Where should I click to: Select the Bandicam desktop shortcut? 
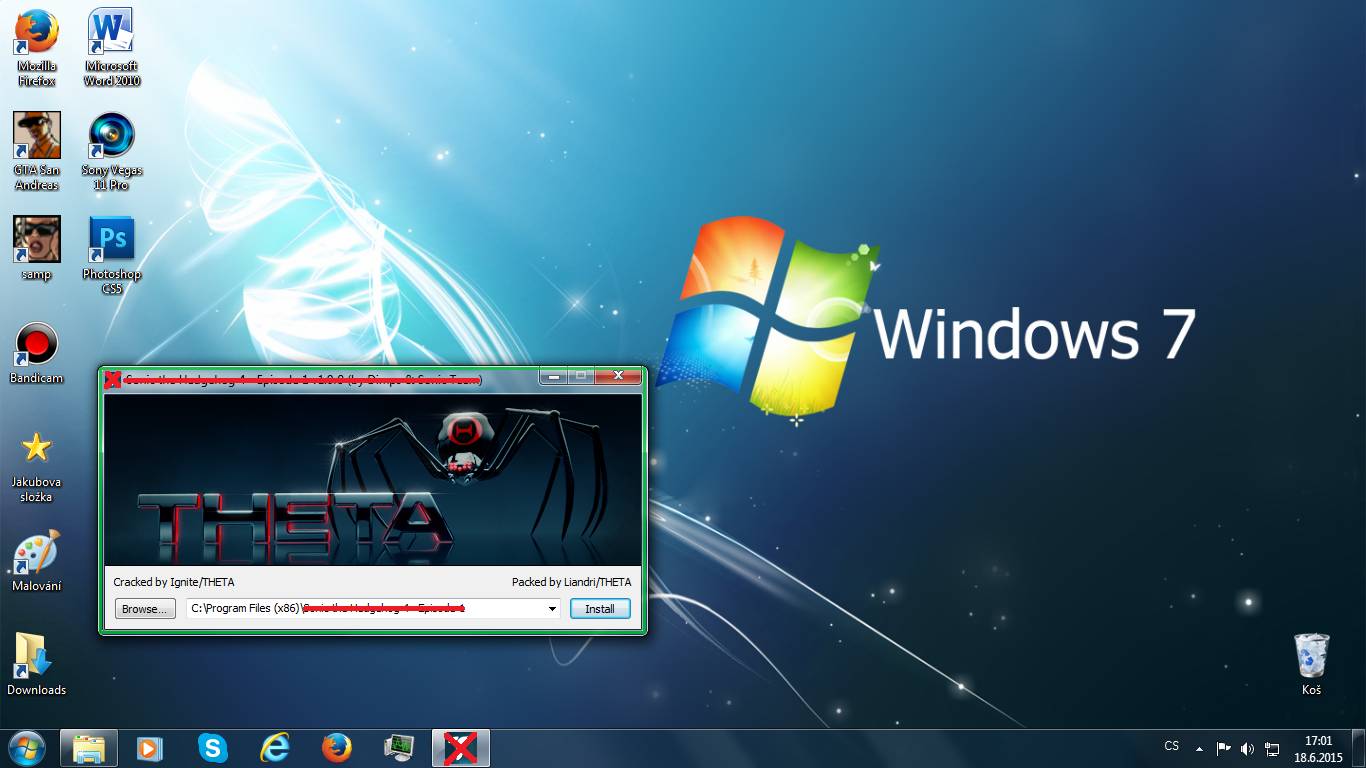[x=36, y=353]
